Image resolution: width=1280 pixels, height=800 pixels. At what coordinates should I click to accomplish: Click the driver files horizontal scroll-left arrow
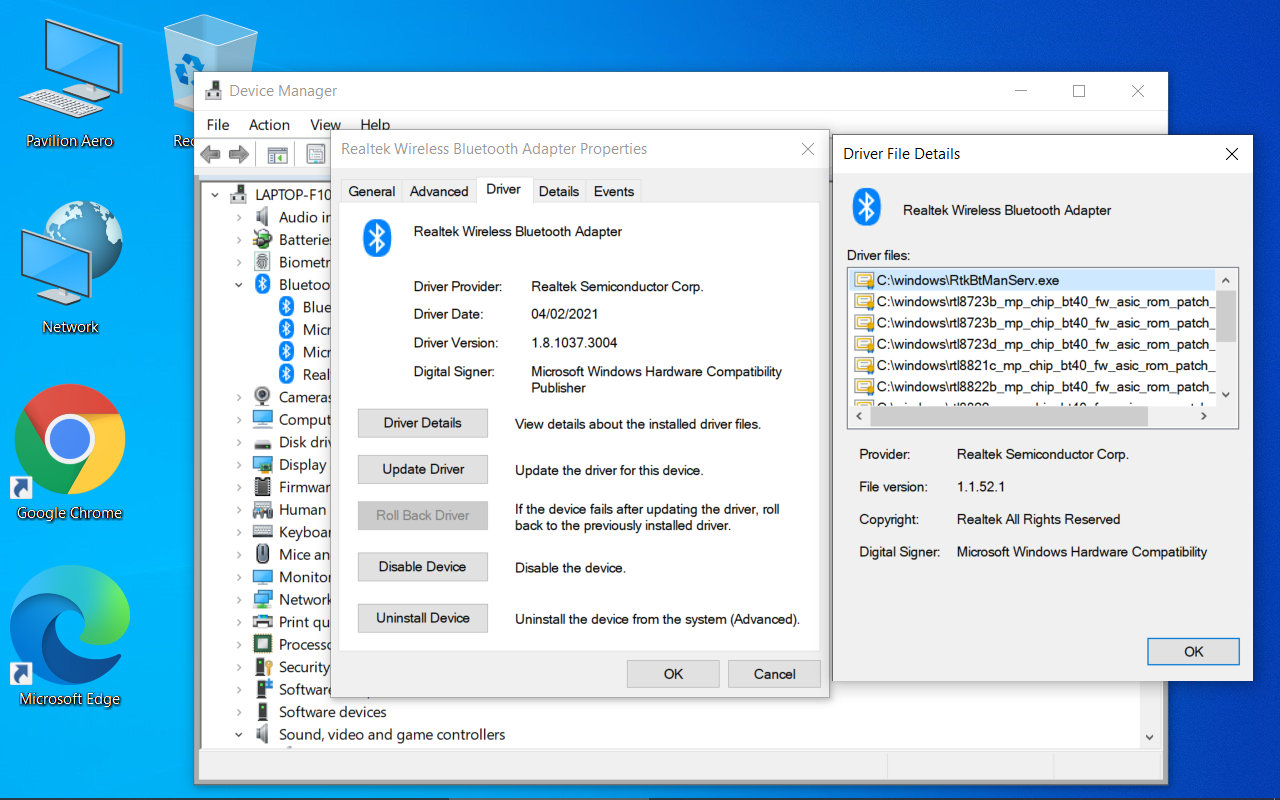[x=860, y=416]
